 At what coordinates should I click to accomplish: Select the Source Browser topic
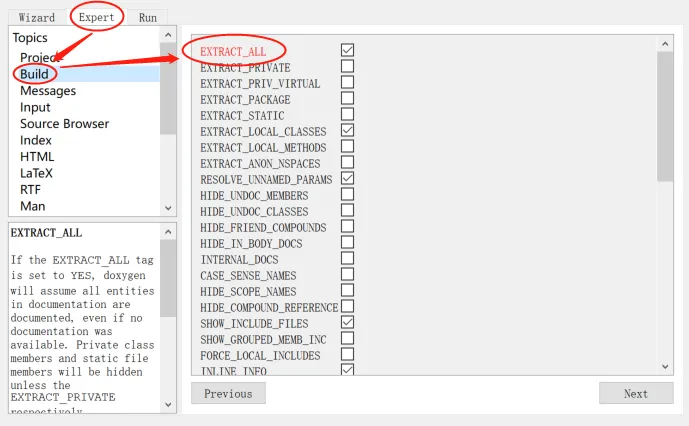tap(64, 124)
